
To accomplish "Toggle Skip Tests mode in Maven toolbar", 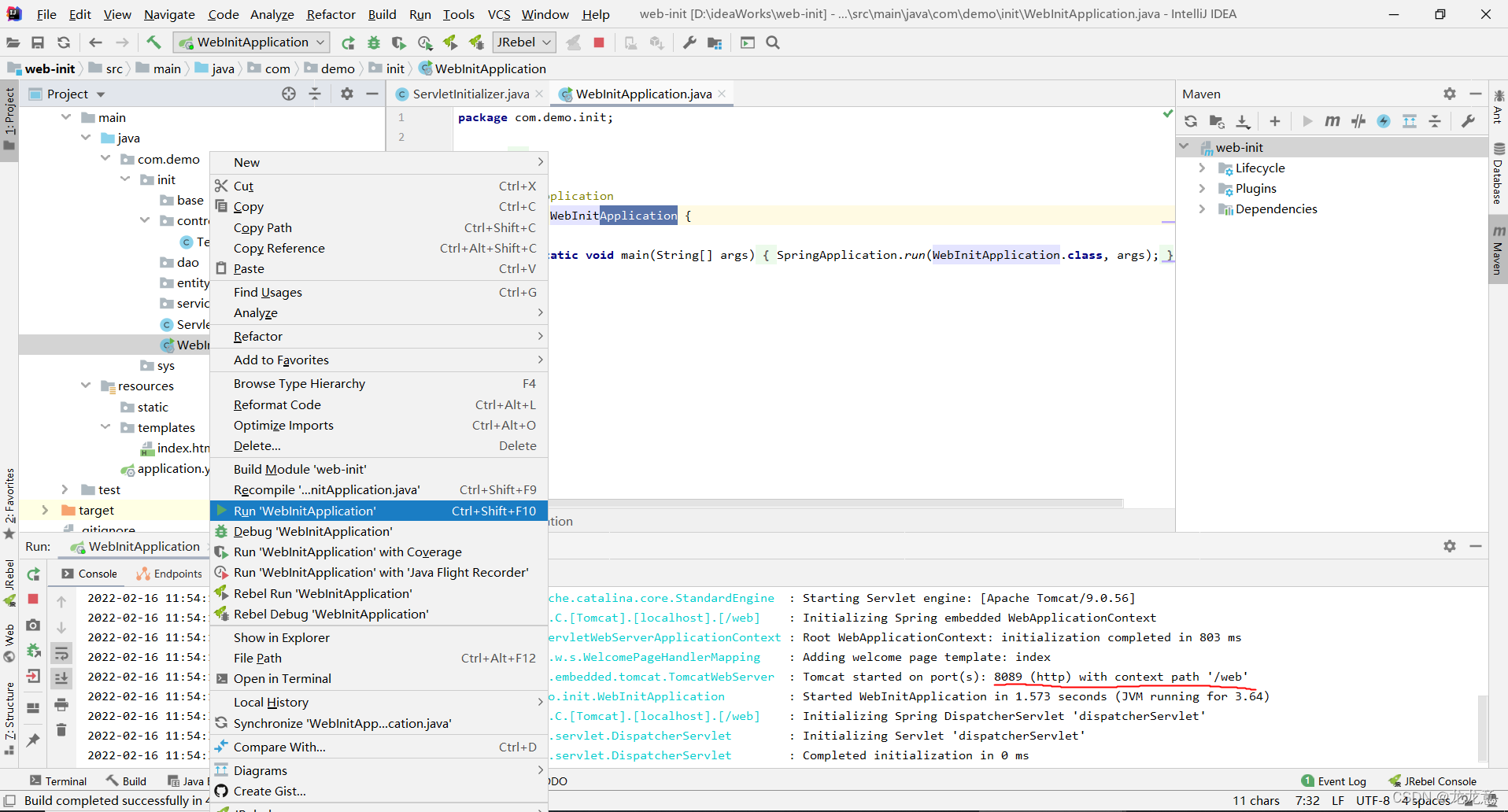I will point(1384,121).
